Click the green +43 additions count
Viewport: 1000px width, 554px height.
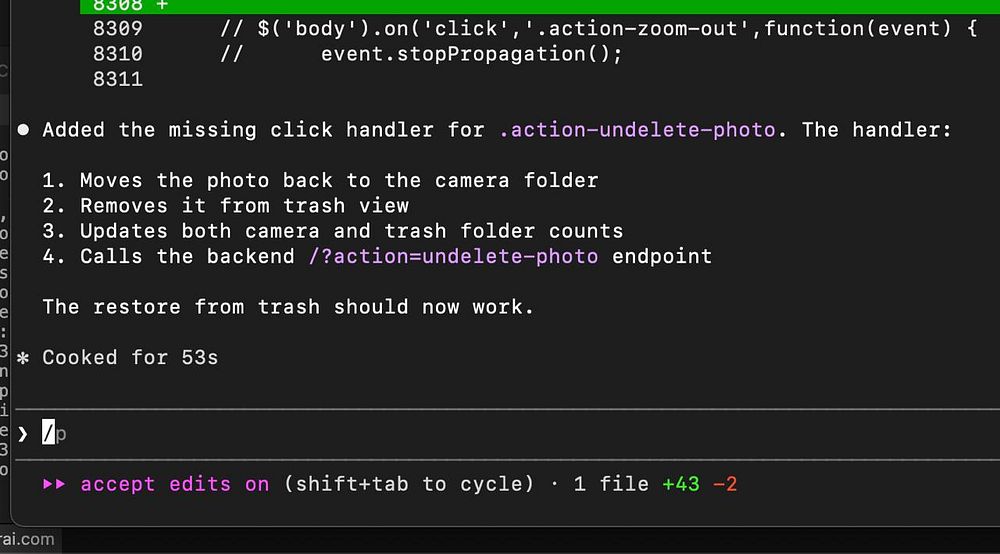tap(681, 484)
